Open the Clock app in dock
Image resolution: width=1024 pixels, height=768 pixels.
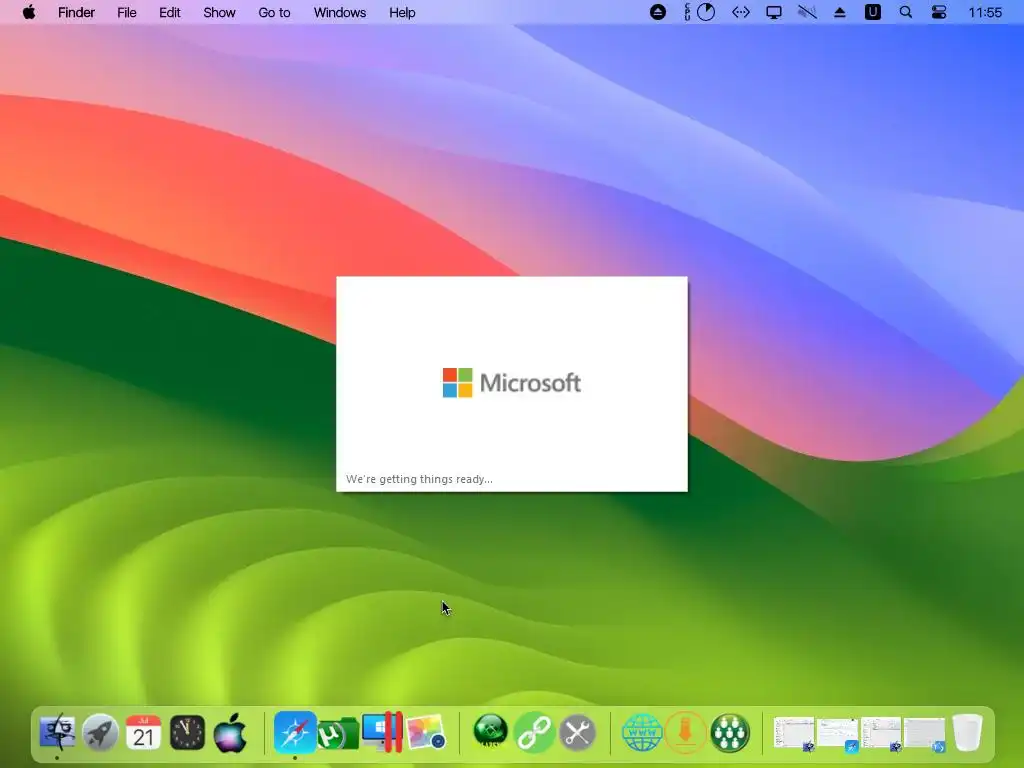click(x=187, y=732)
